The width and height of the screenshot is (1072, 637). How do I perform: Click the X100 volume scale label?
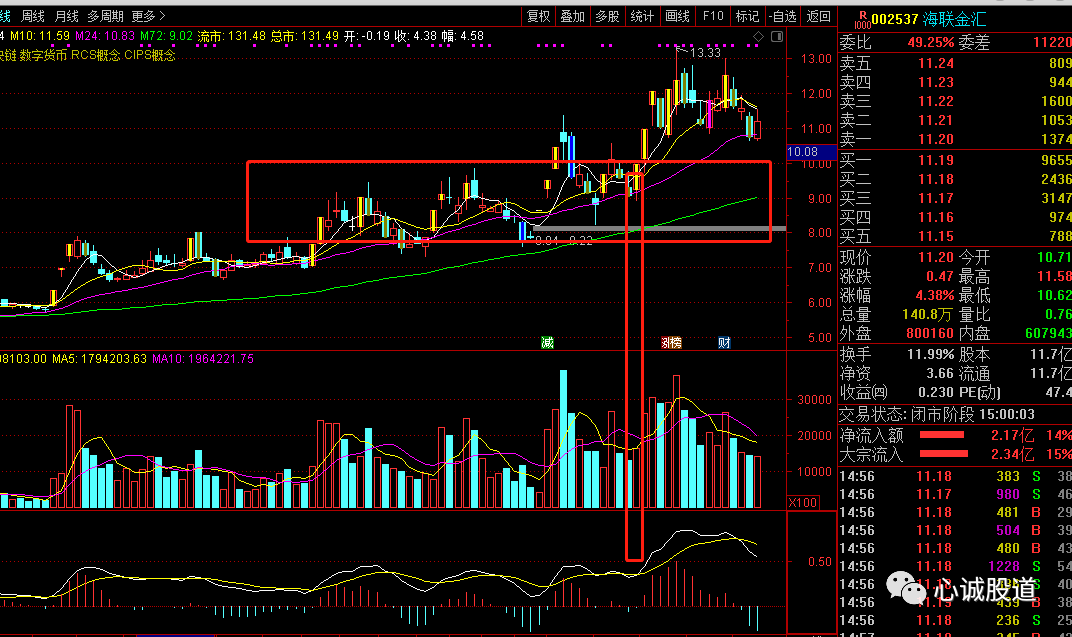(x=803, y=502)
